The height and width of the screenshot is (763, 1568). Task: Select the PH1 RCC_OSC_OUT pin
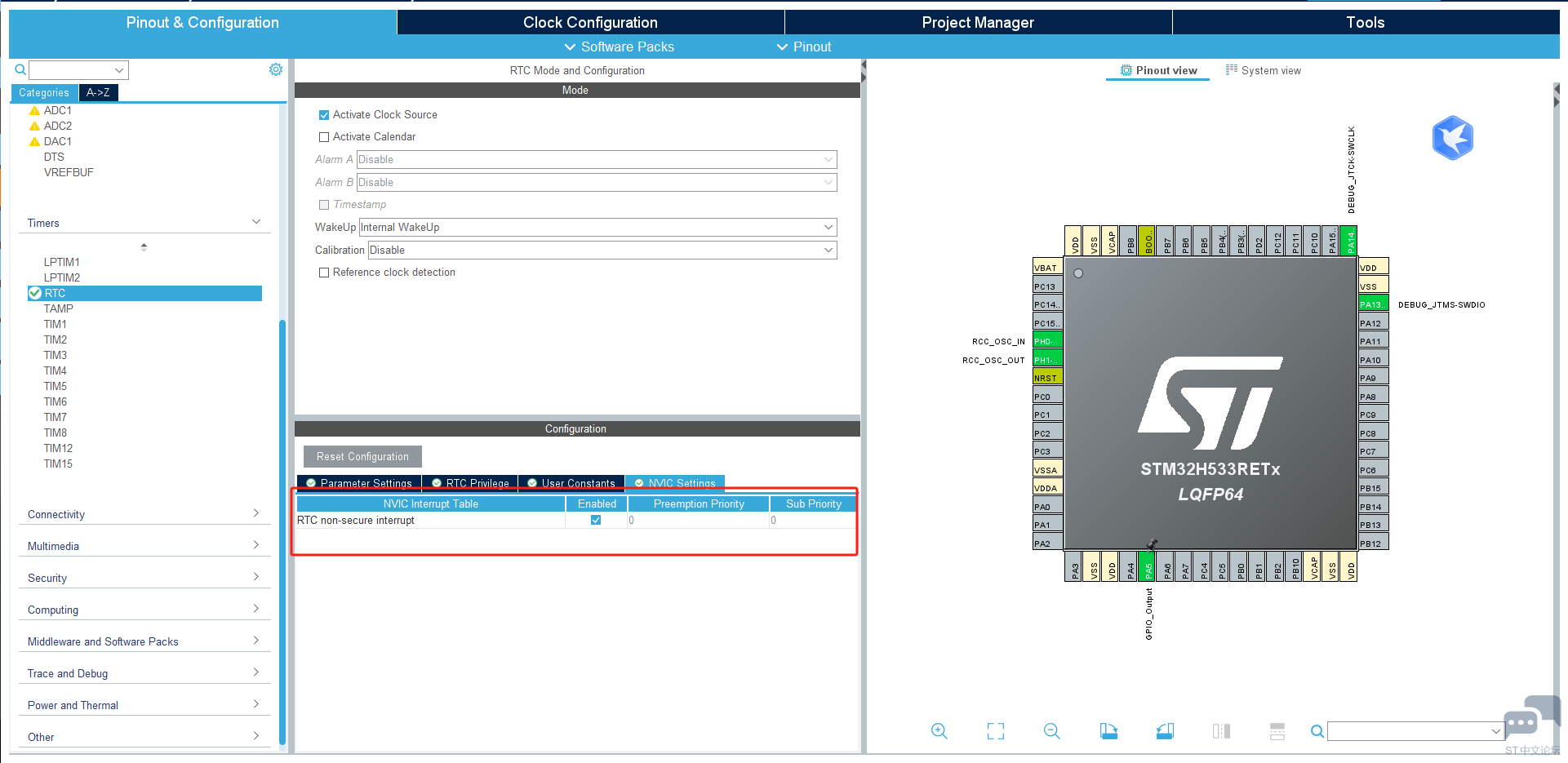point(1047,360)
